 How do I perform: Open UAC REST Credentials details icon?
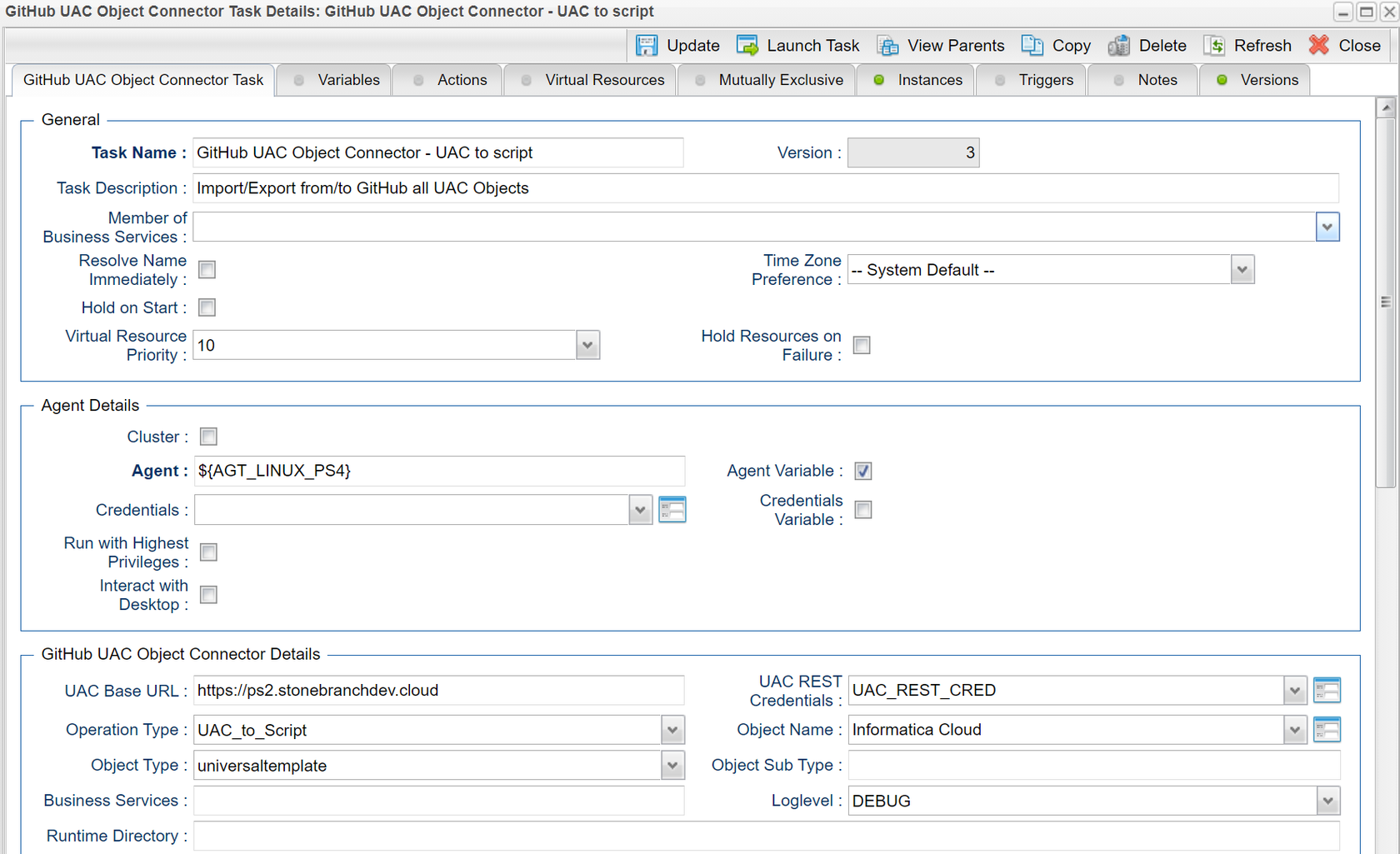pyautogui.click(x=1327, y=690)
